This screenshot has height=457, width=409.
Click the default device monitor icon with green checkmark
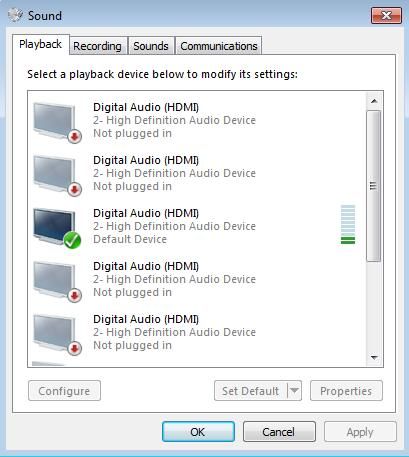tap(57, 229)
